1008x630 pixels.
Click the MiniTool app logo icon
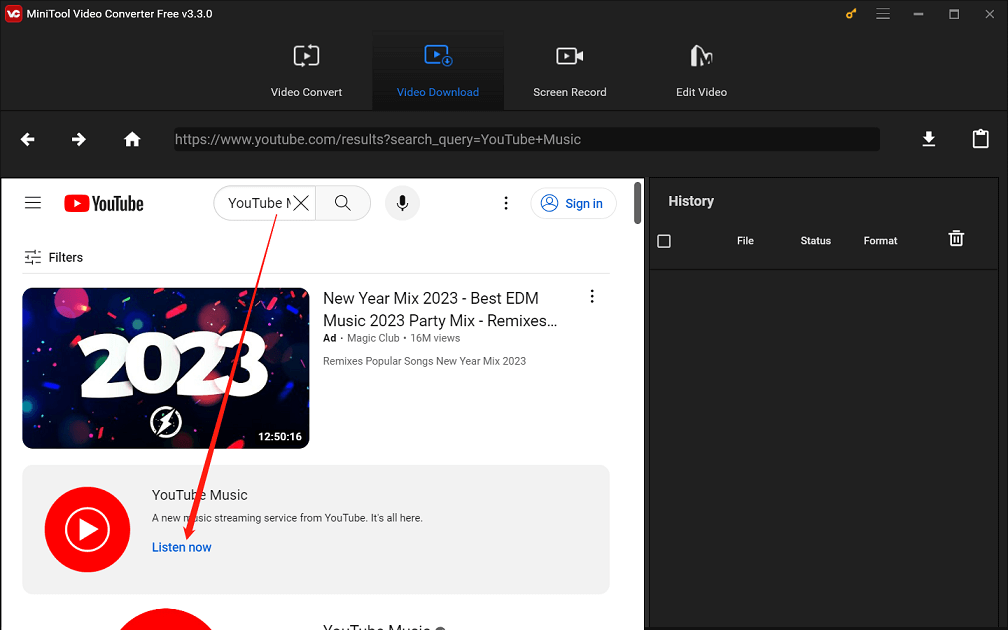(13, 14)
